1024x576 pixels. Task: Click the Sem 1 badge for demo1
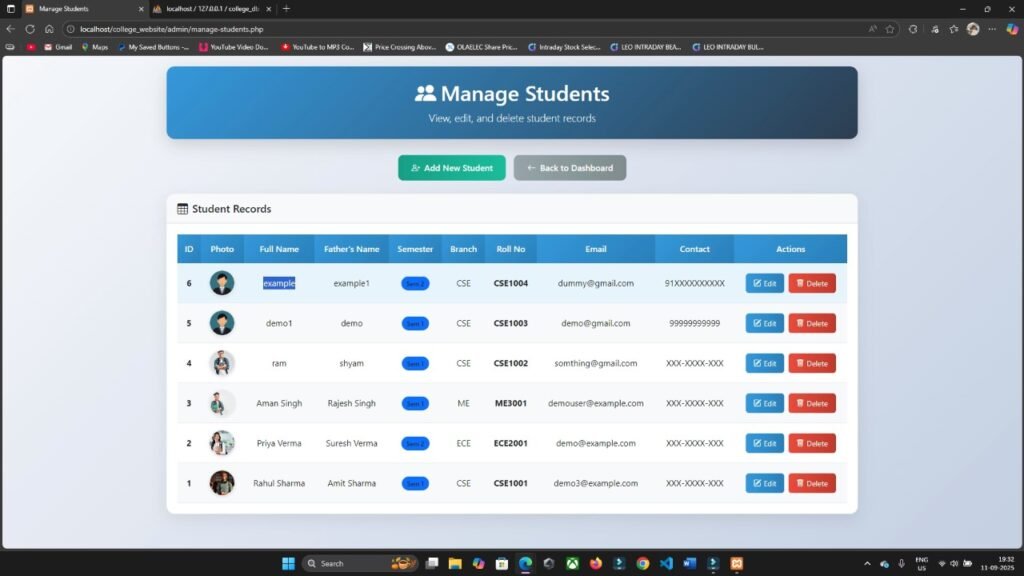tap(415, 323)
